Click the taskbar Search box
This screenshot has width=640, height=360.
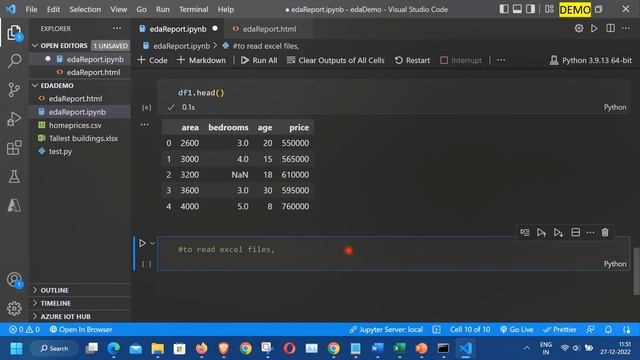pos(54,348)
